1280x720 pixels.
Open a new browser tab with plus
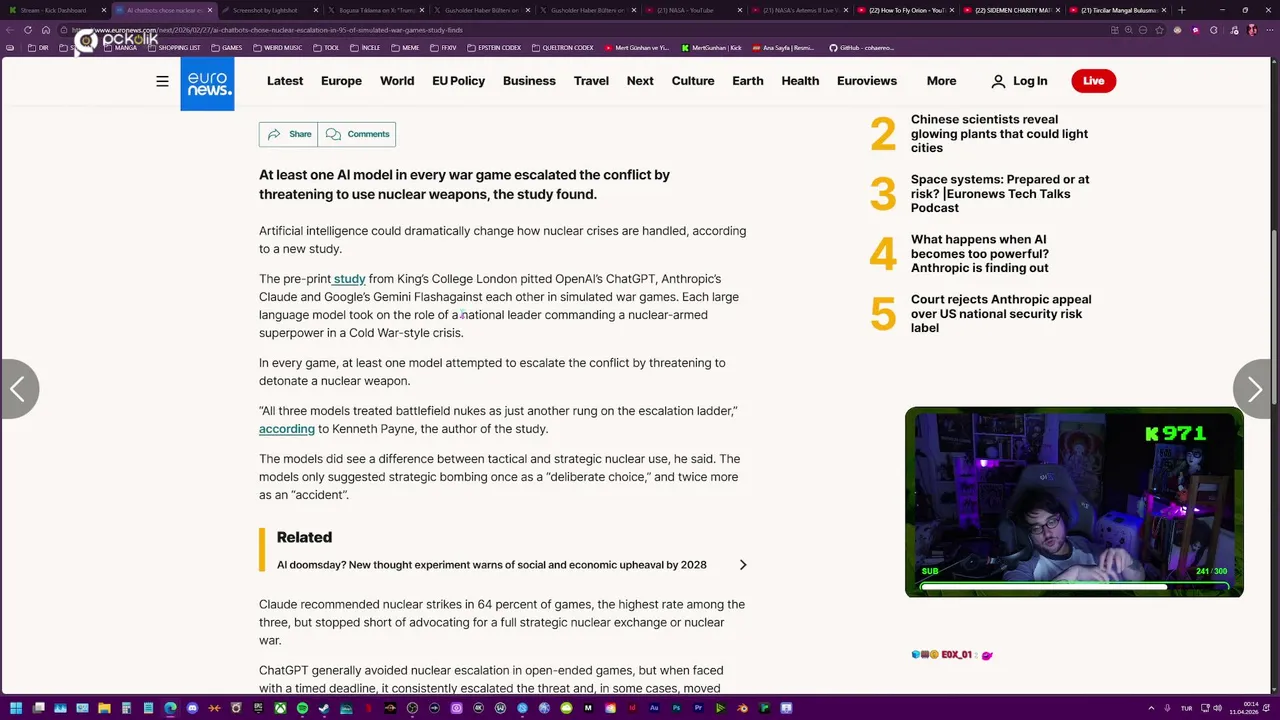click(1182, 10)
